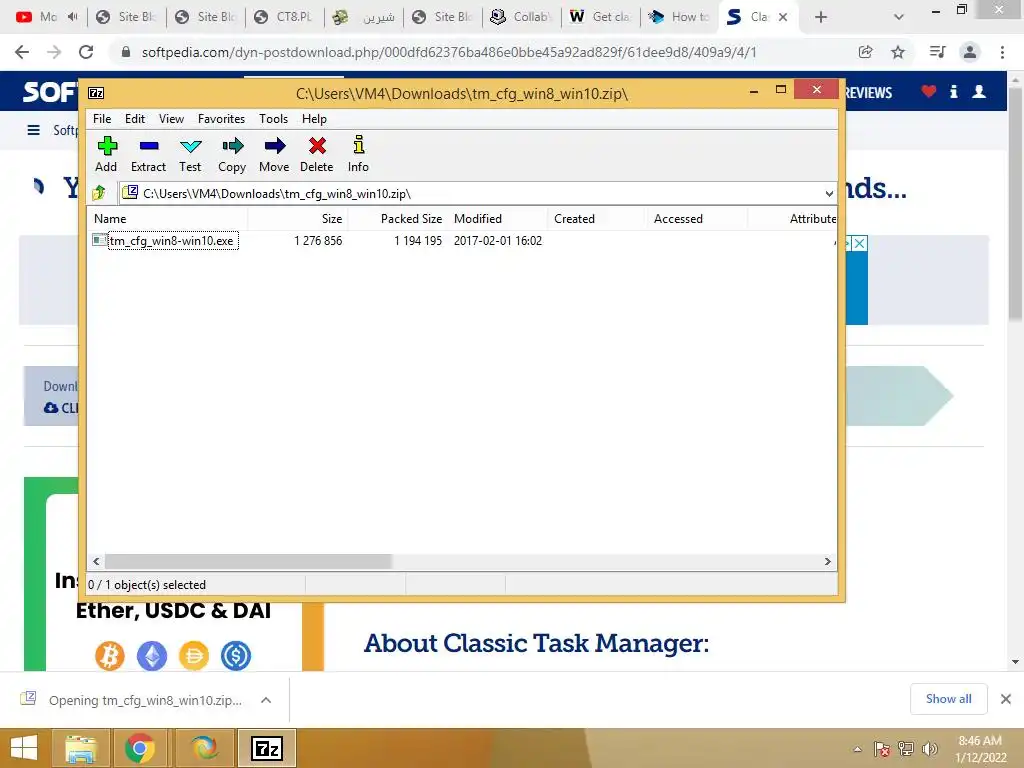Go back in Chrome browser

click(22, 52)
